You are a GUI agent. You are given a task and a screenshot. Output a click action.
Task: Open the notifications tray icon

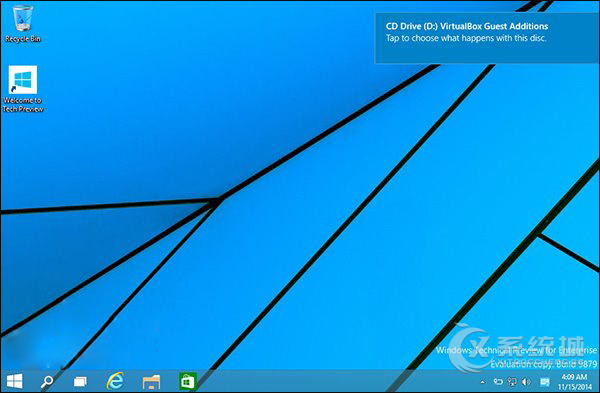coord(545,382)
